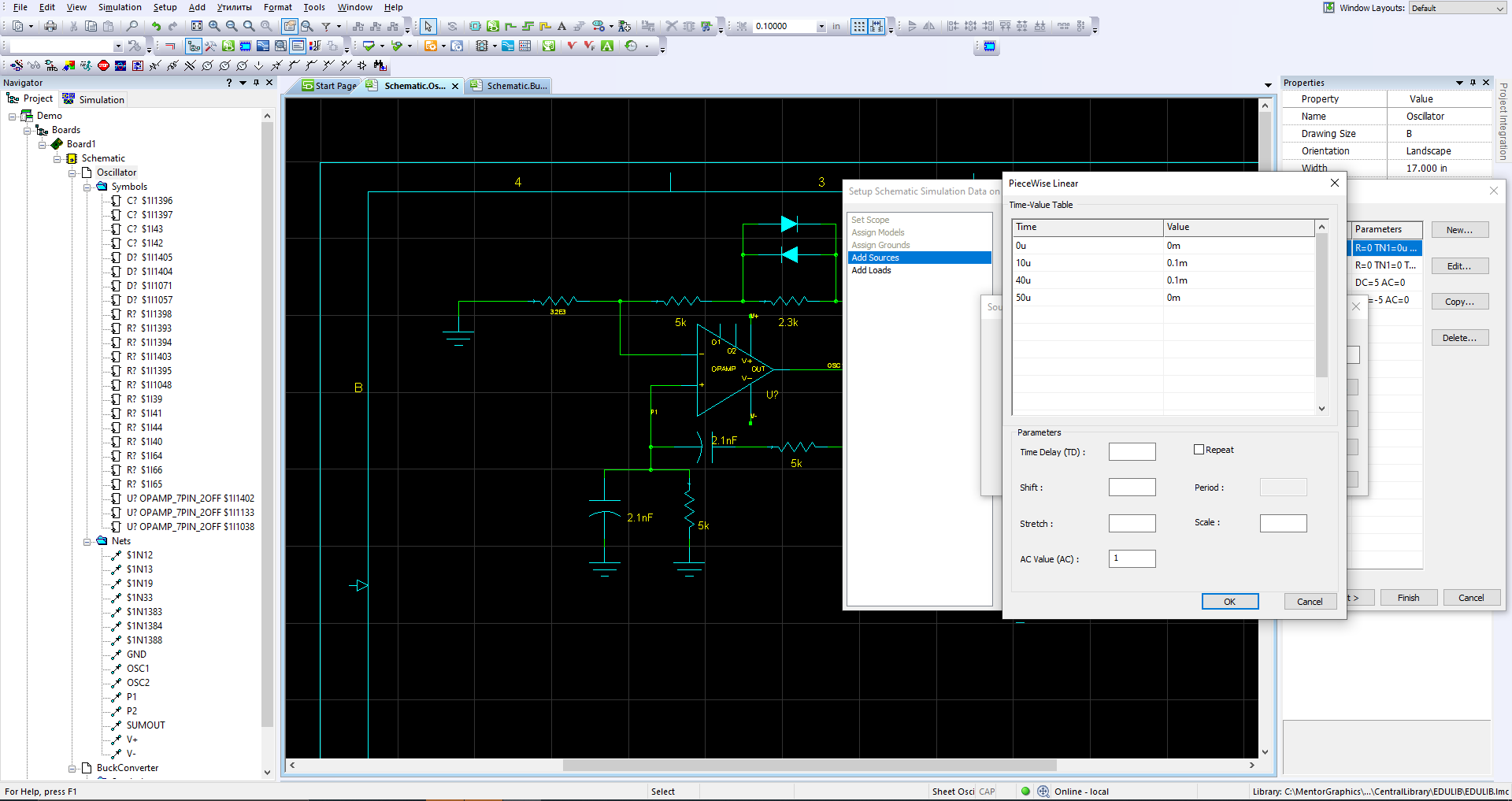Click the Undo arrow icon
The width and height of the screenshot is (1512, 801).
(156, 26)
